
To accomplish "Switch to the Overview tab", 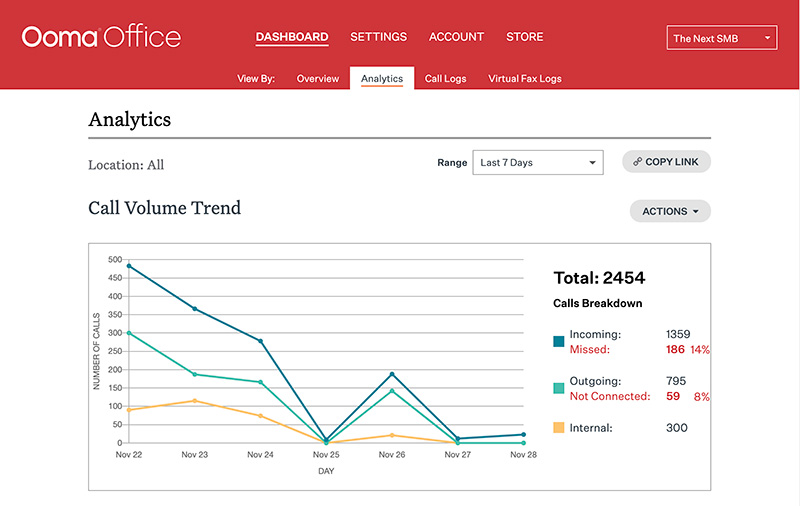I will pos(318,79).
